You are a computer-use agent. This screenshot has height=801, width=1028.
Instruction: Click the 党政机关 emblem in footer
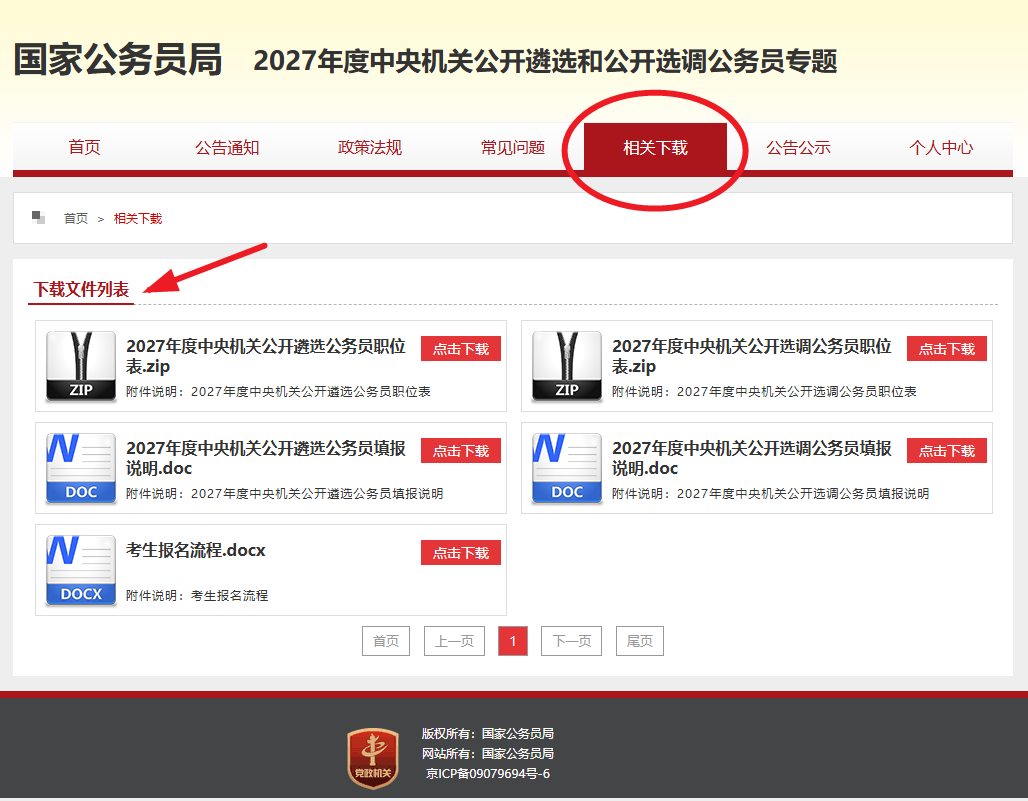(x=373, y=758)
